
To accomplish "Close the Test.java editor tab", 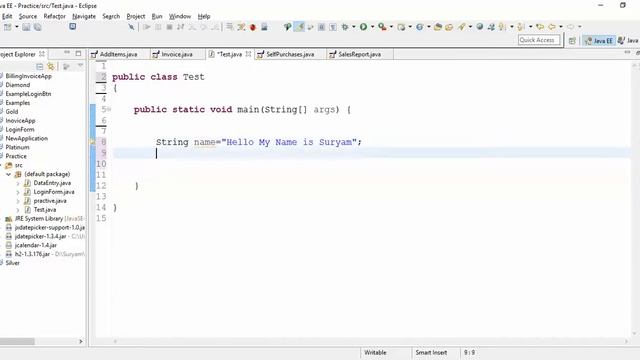I will tap(248, 54).
